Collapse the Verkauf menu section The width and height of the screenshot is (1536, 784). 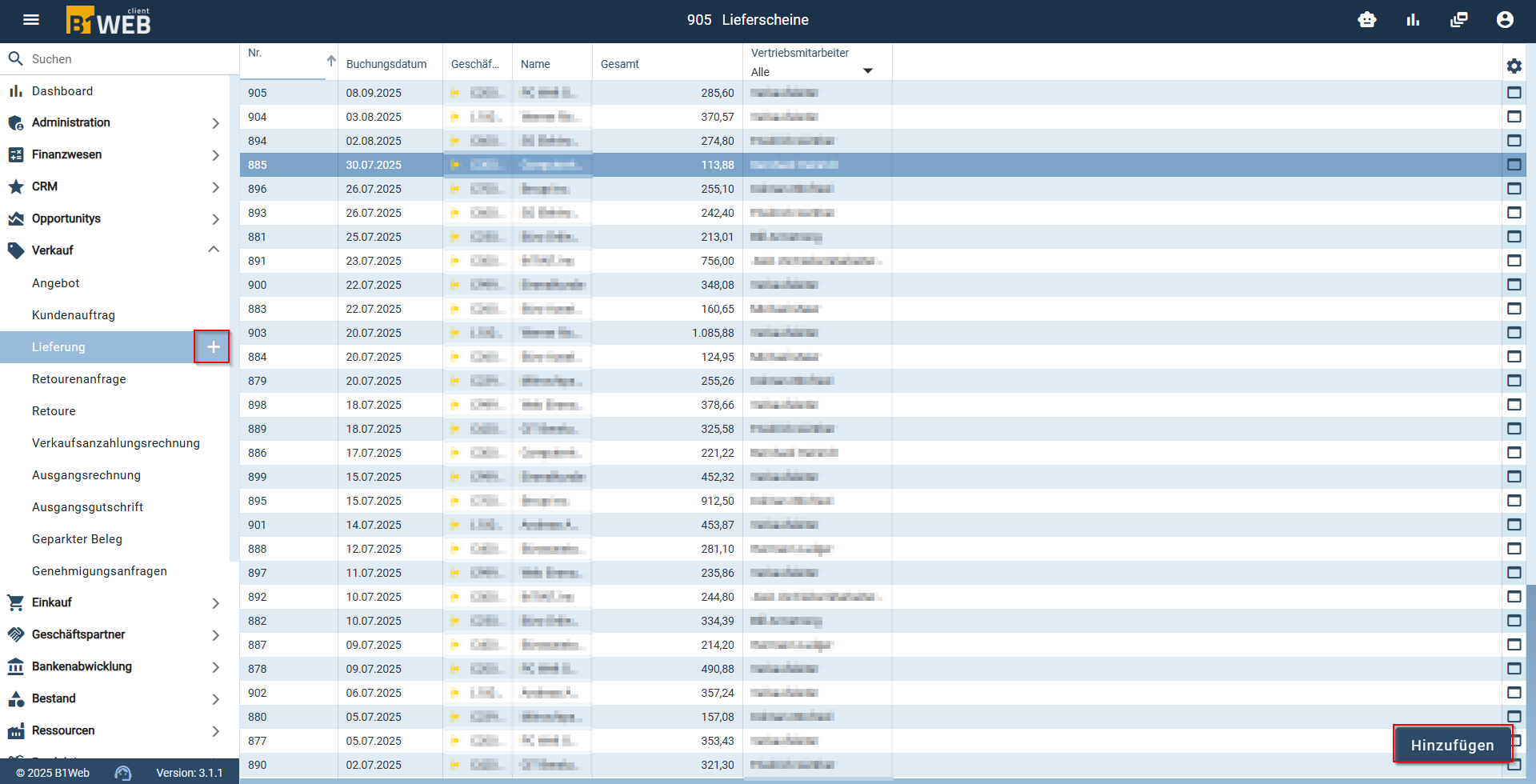(214, 250)
